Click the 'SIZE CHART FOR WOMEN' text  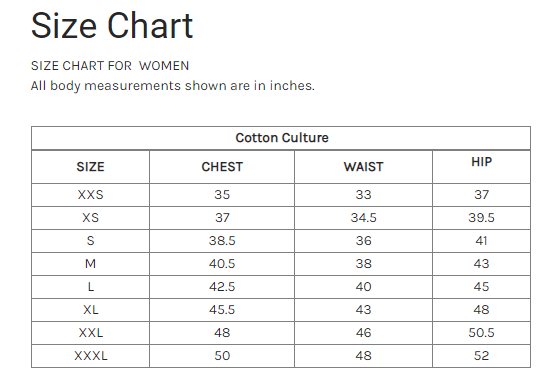110,66
